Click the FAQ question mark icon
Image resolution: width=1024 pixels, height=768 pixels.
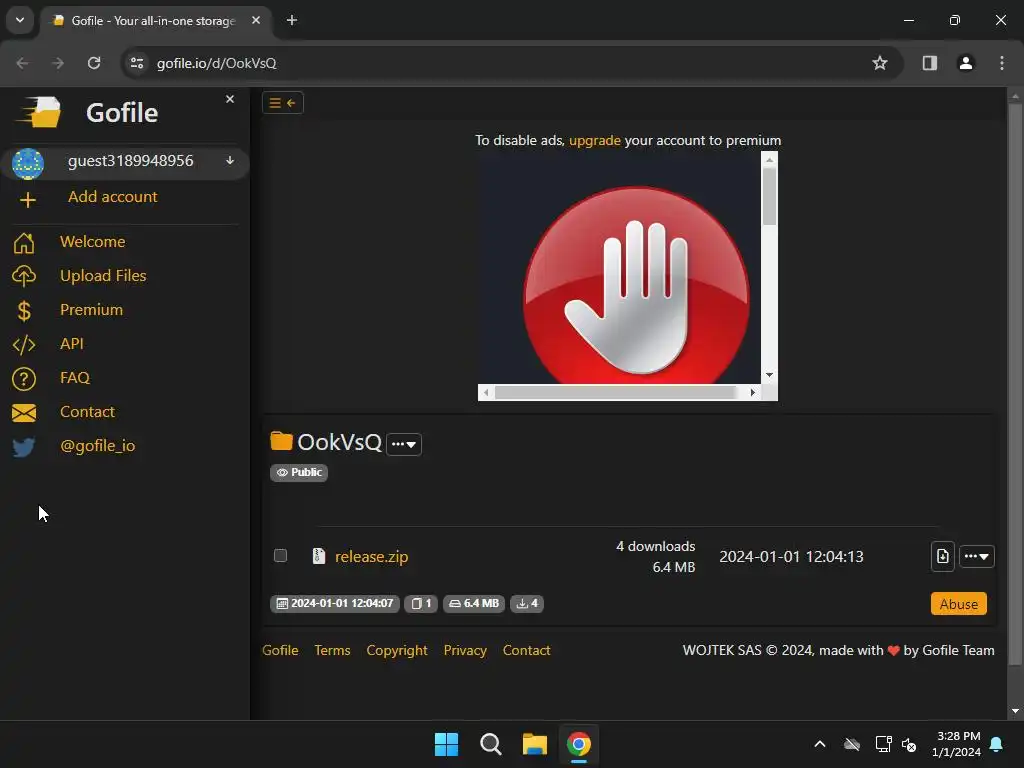[x=24, y=379]
